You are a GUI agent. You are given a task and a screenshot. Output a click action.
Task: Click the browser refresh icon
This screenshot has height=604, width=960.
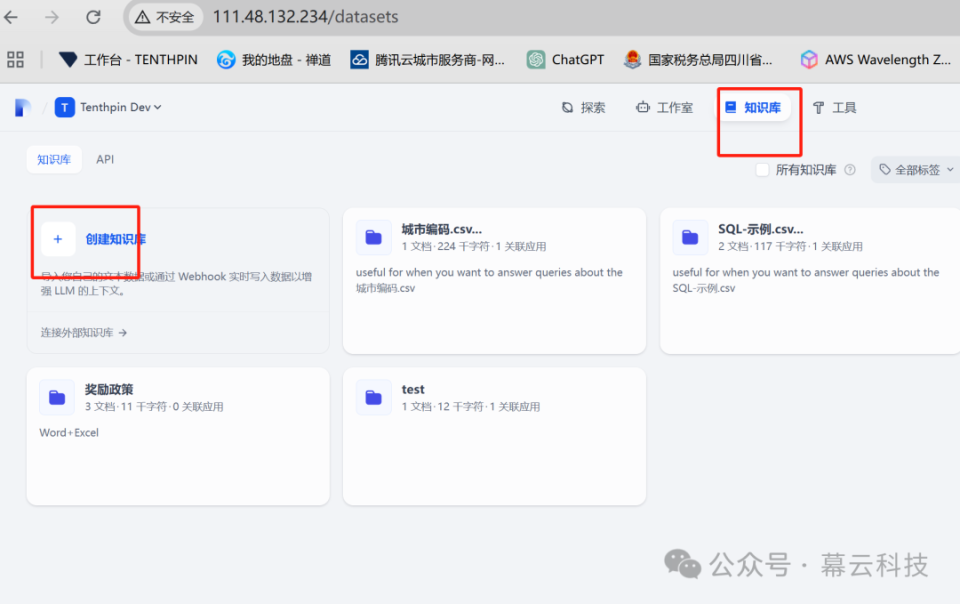pos(93,16)
